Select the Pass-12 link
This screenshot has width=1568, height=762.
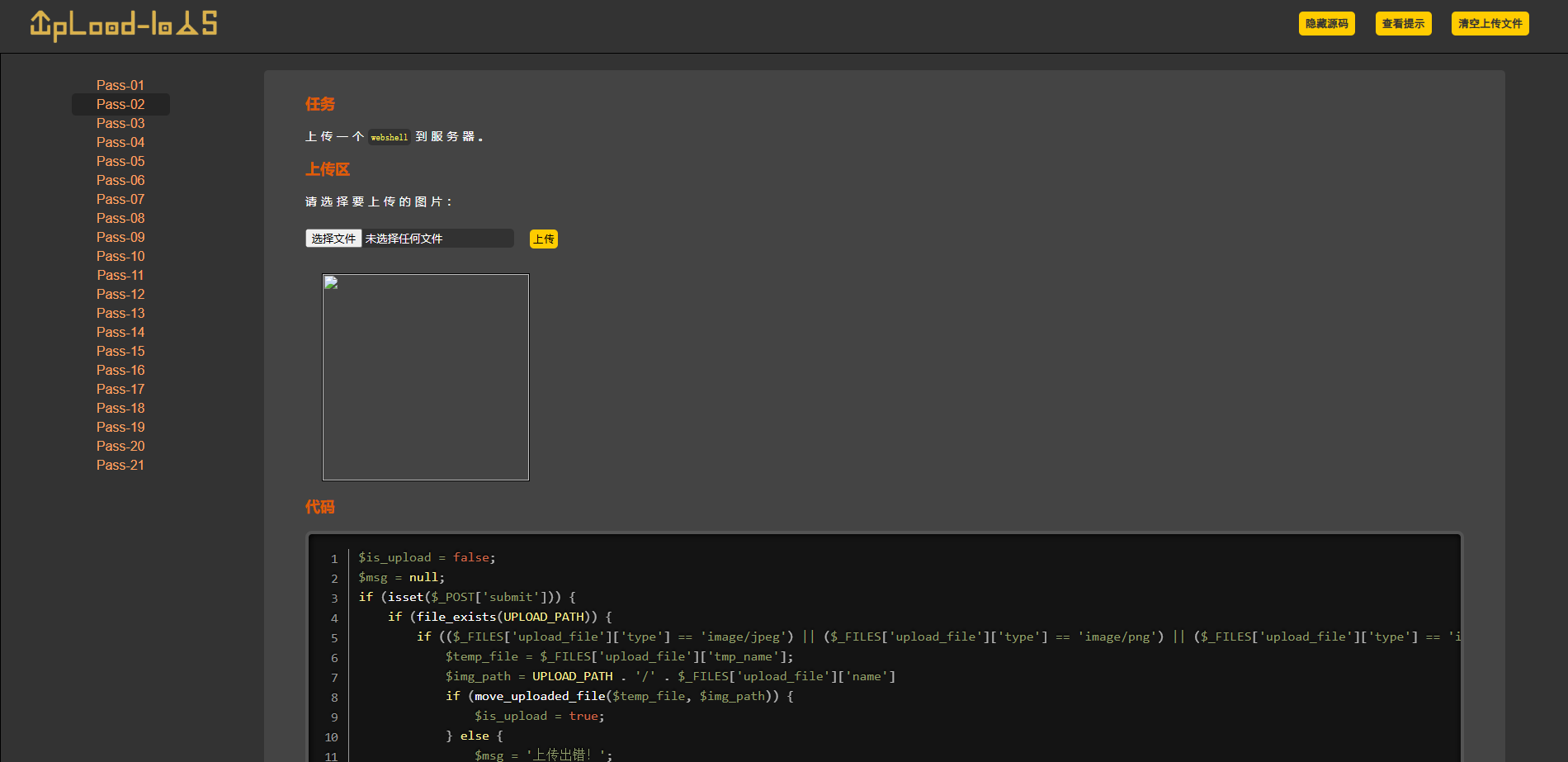120,294
